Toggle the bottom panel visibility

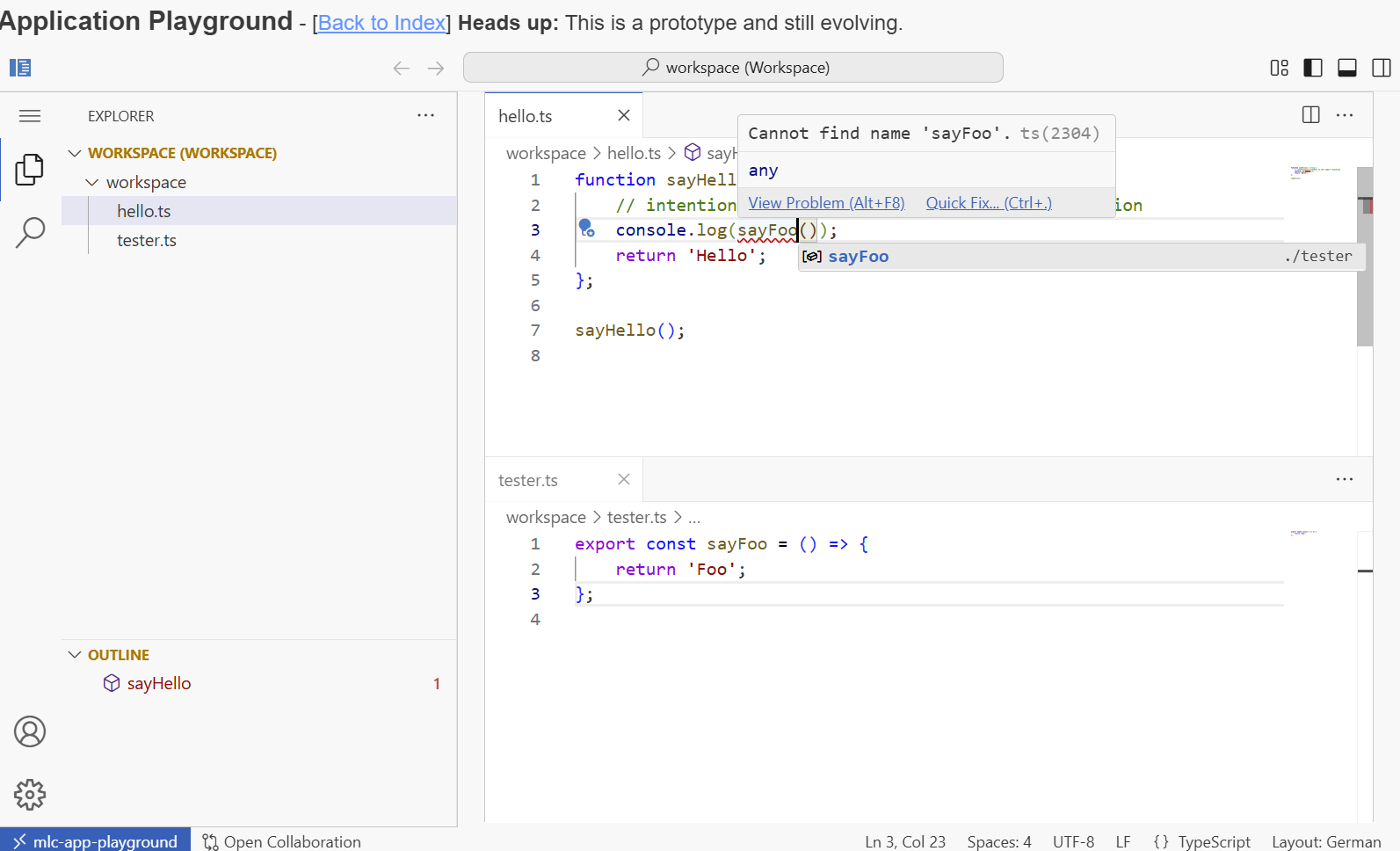pyautogui.click(x=1347, y=68)
